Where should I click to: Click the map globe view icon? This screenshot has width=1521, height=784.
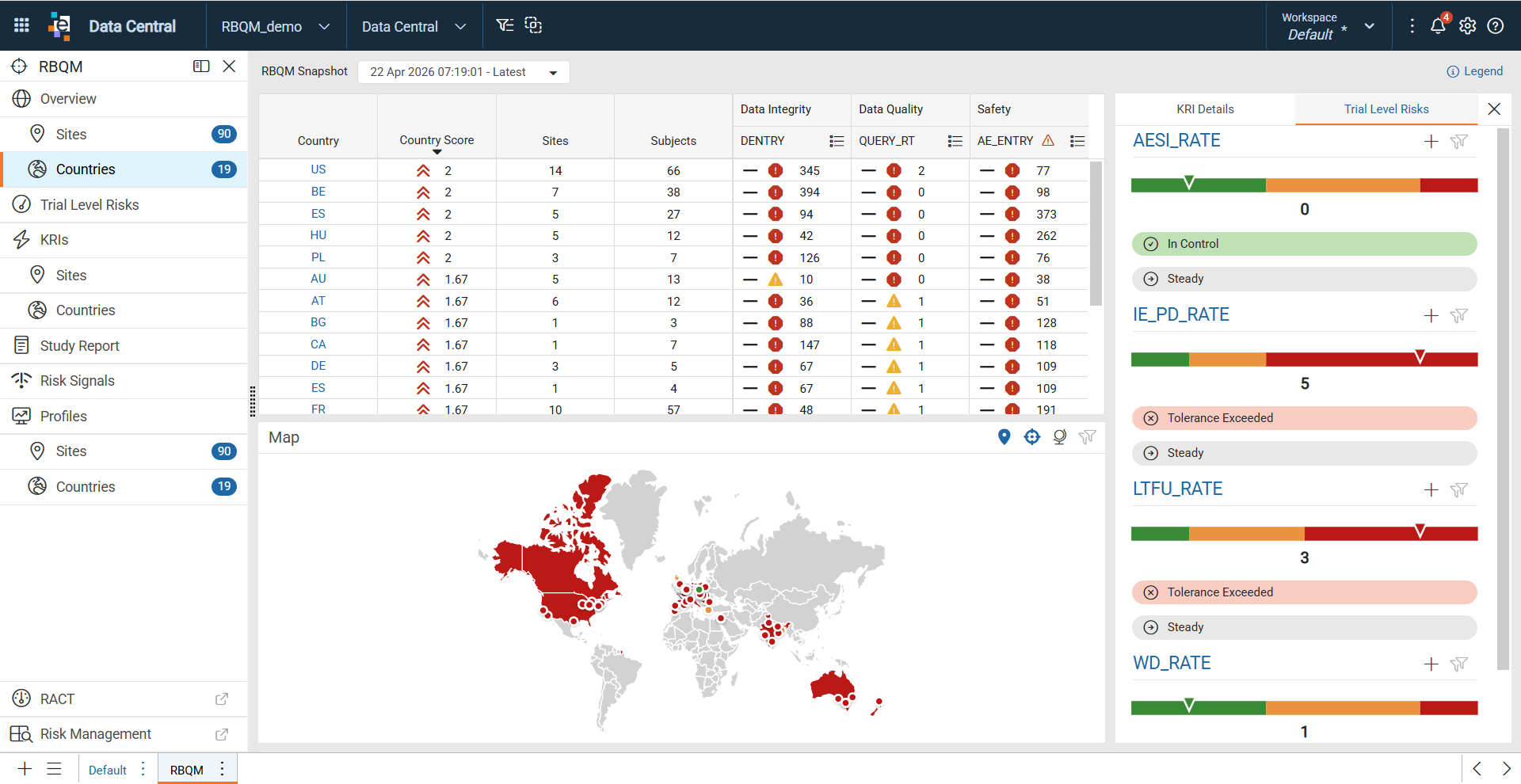click(1060, 436)
